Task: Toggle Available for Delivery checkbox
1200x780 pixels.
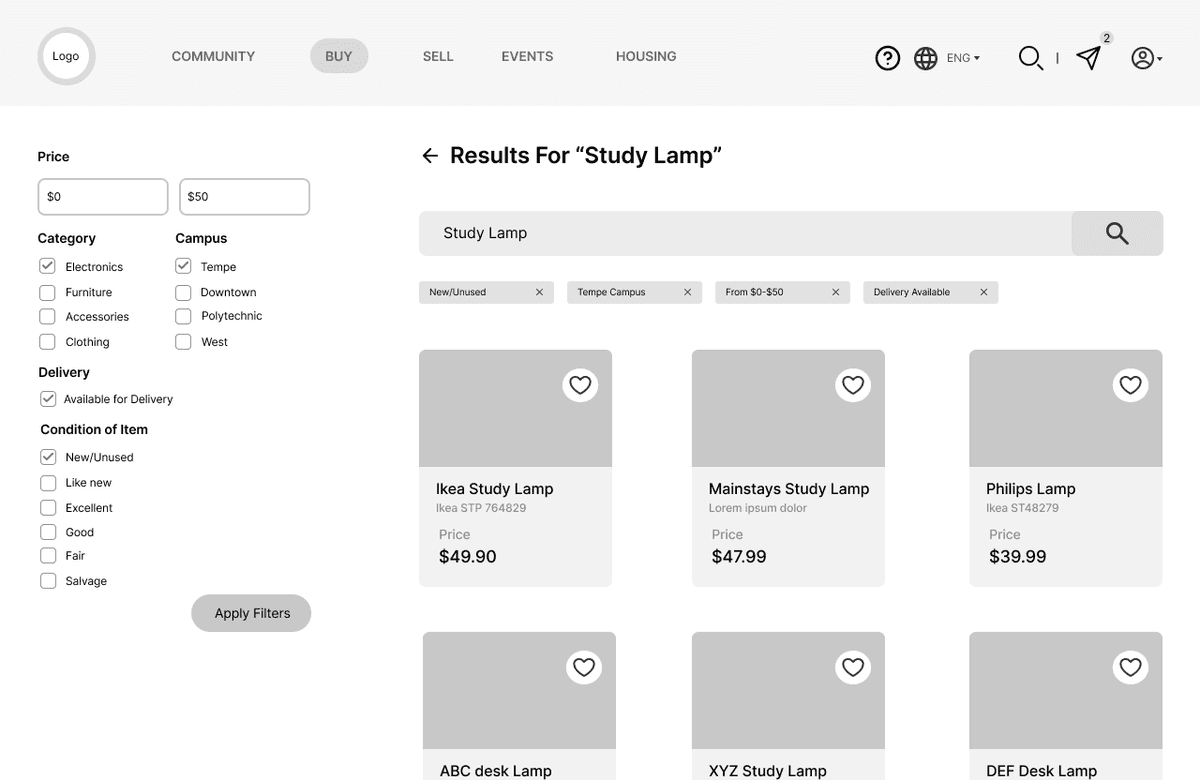Action: 48,398
